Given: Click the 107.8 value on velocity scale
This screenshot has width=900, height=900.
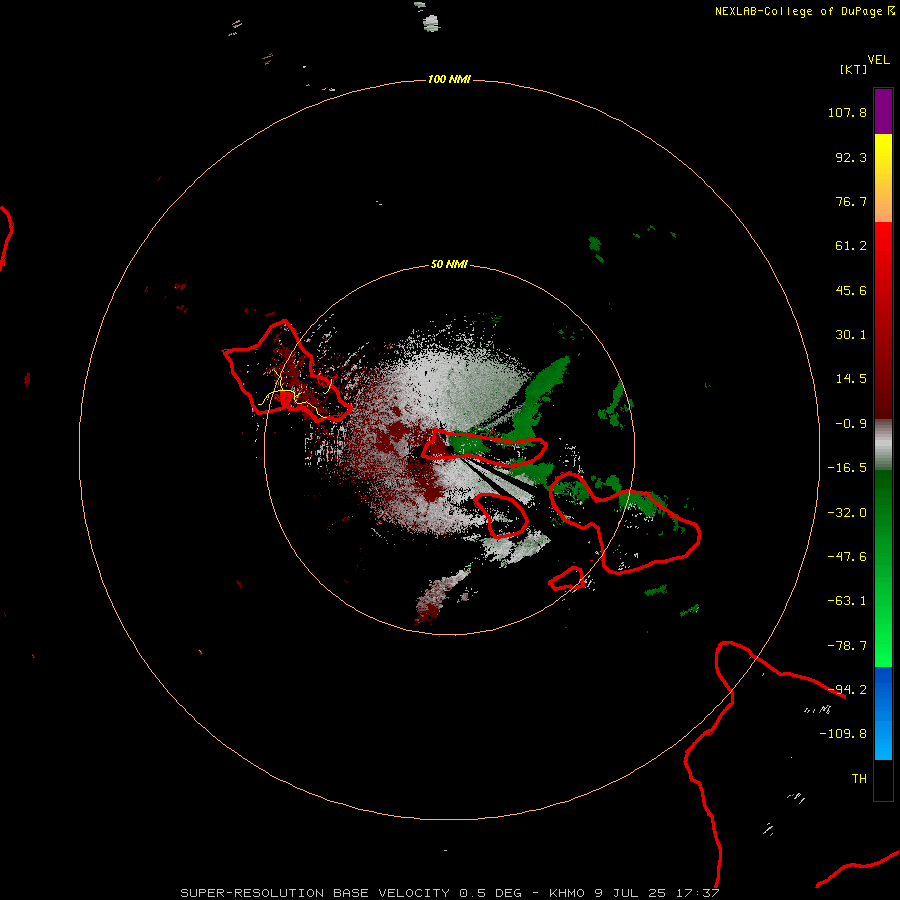Looking at the screenshot, I should (x=847, y=112).
